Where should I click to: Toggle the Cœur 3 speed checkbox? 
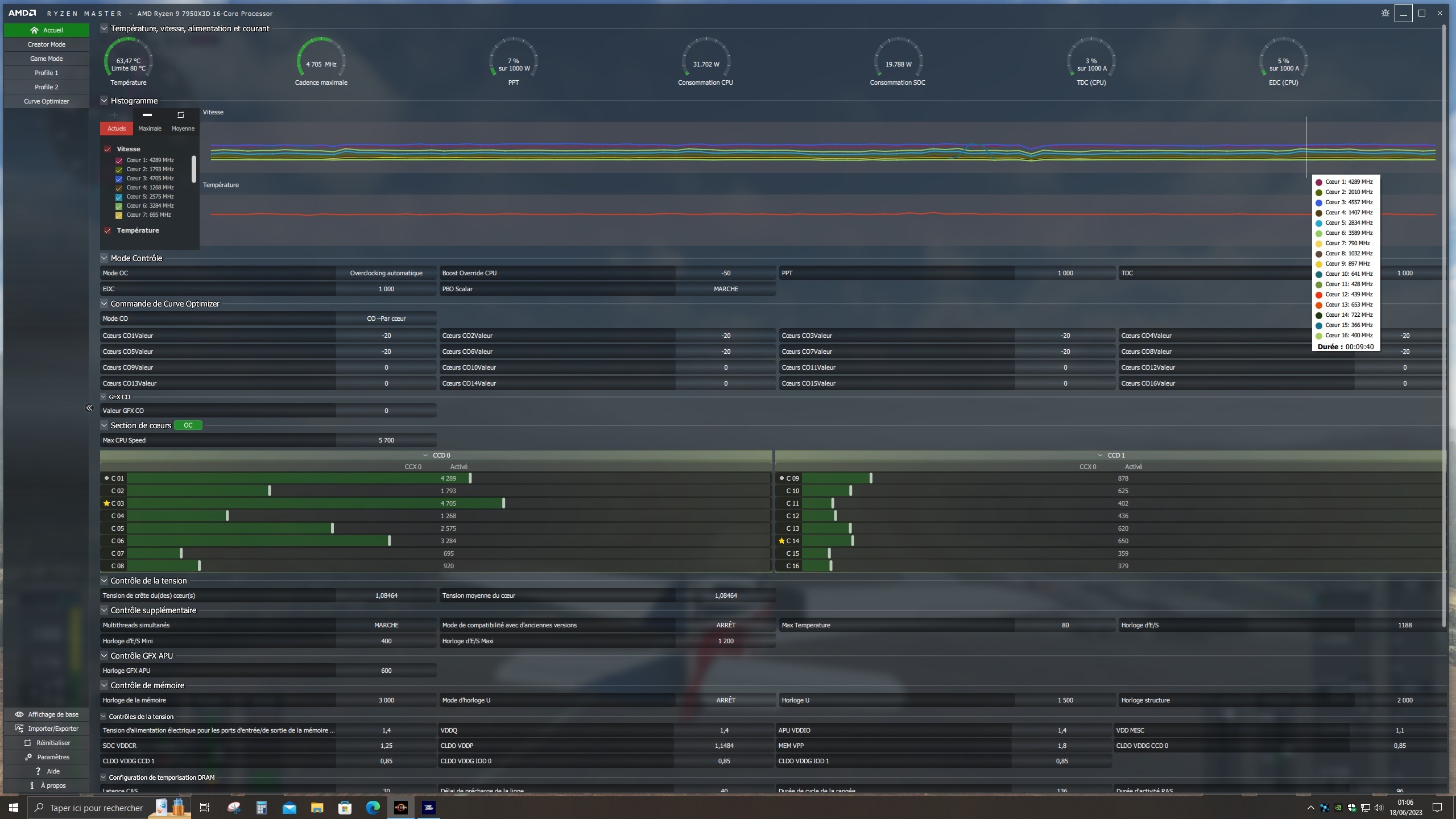point(119,179)
